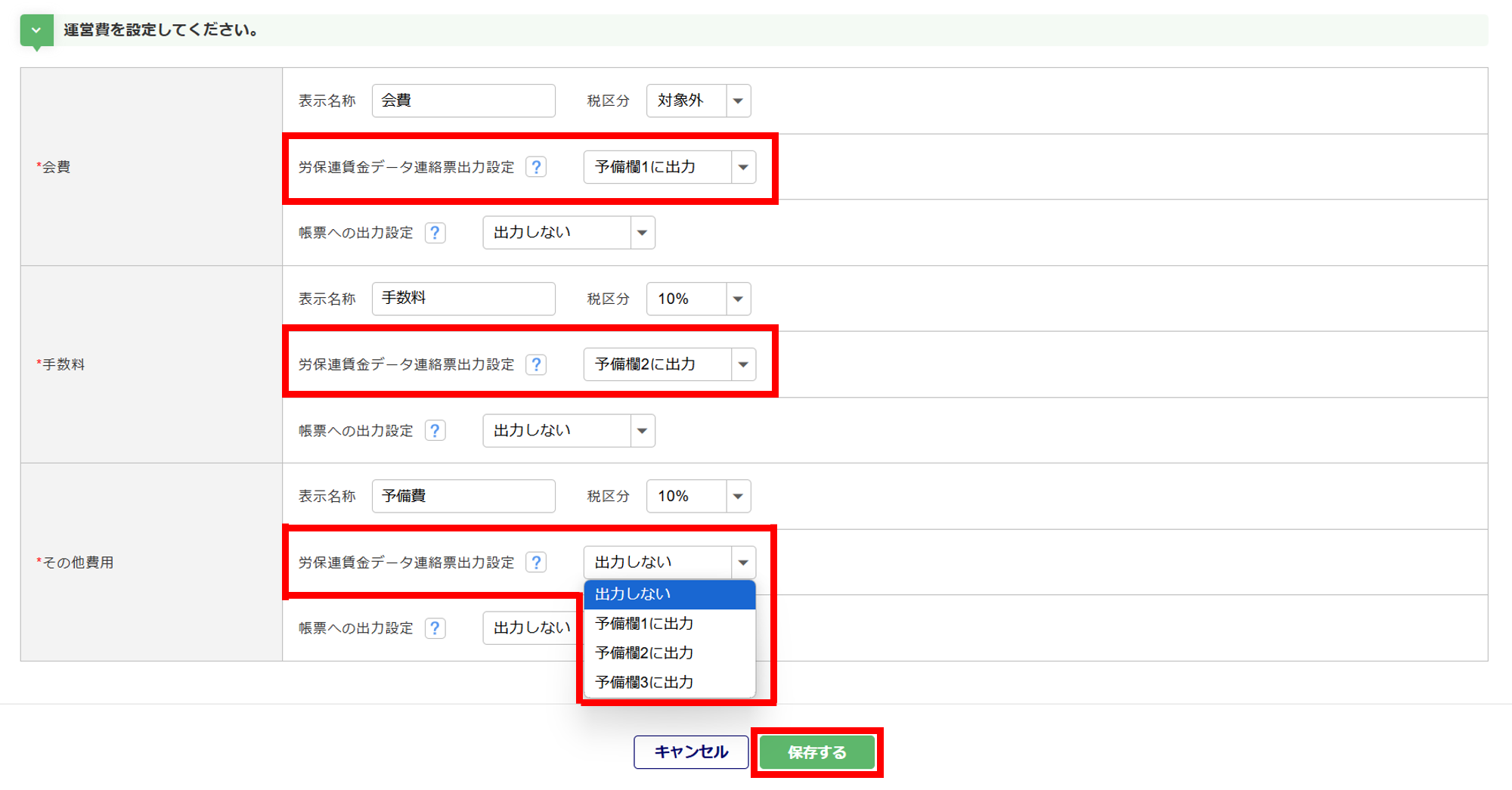The image size is (1512, 790).
Task: Open help for 手数料 労保連賃金データ連絡票出力設定
Action: tap(536, 364)
